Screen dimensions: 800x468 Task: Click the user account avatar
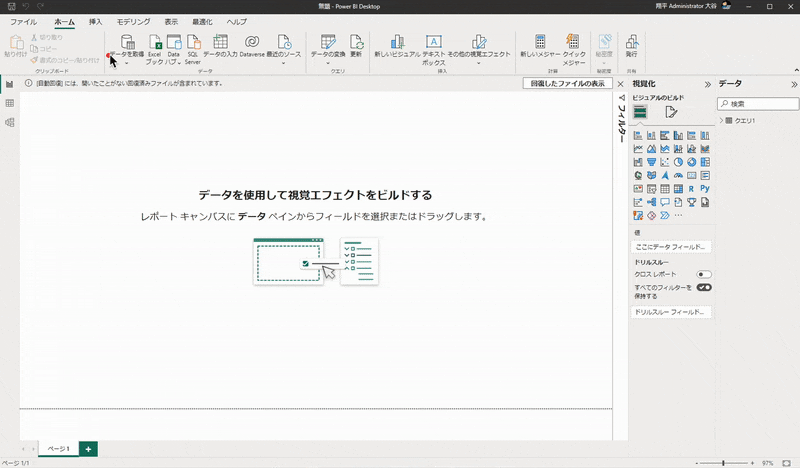(x=727, y=6)
